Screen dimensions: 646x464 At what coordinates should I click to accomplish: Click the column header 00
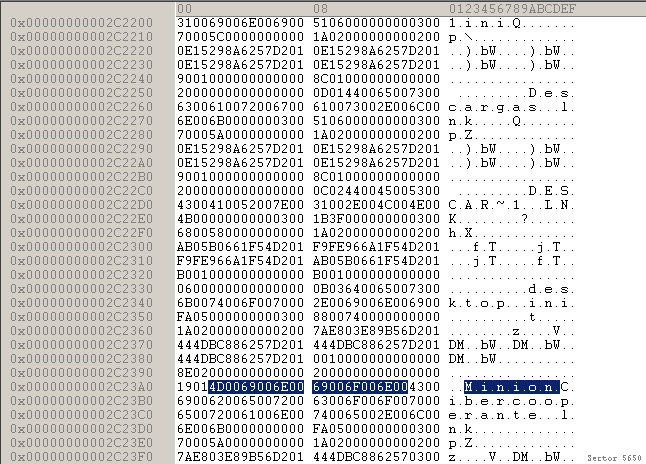[x=184, y=8]
